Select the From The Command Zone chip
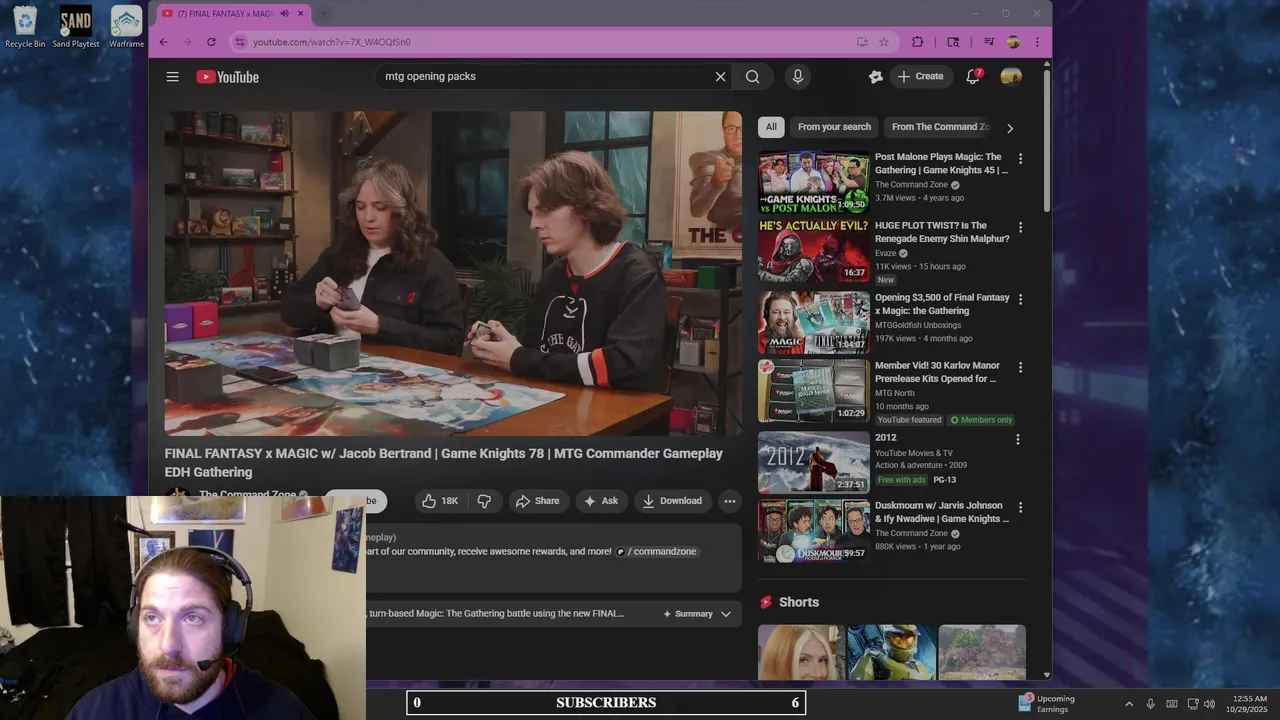This screenshot has height=720, width=1280. pyautogui.click(x=940, y=127)
